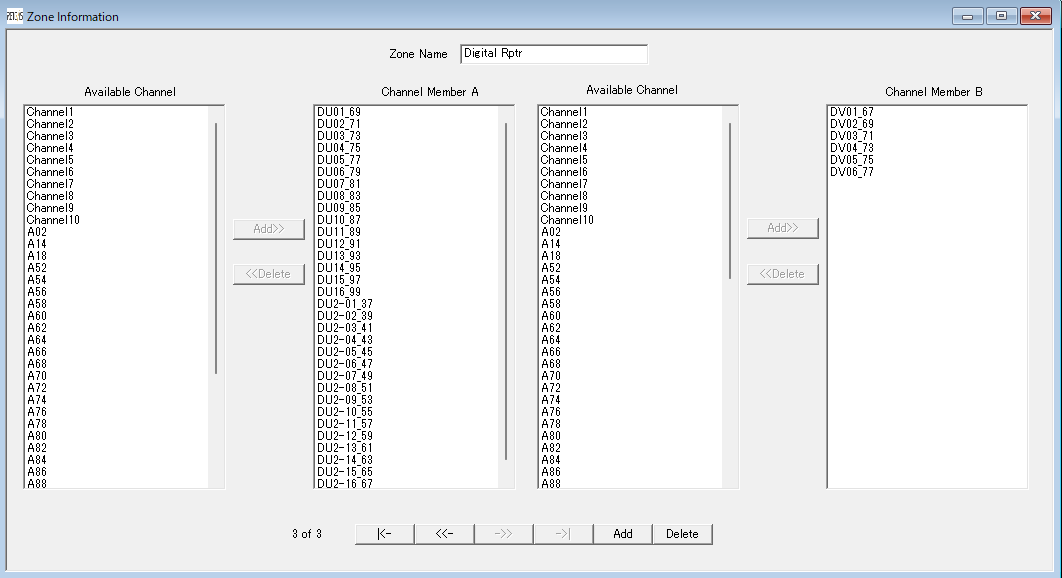1062x578 pixels.
Task: Click the Zone Name text field
Action: [553, 54]
